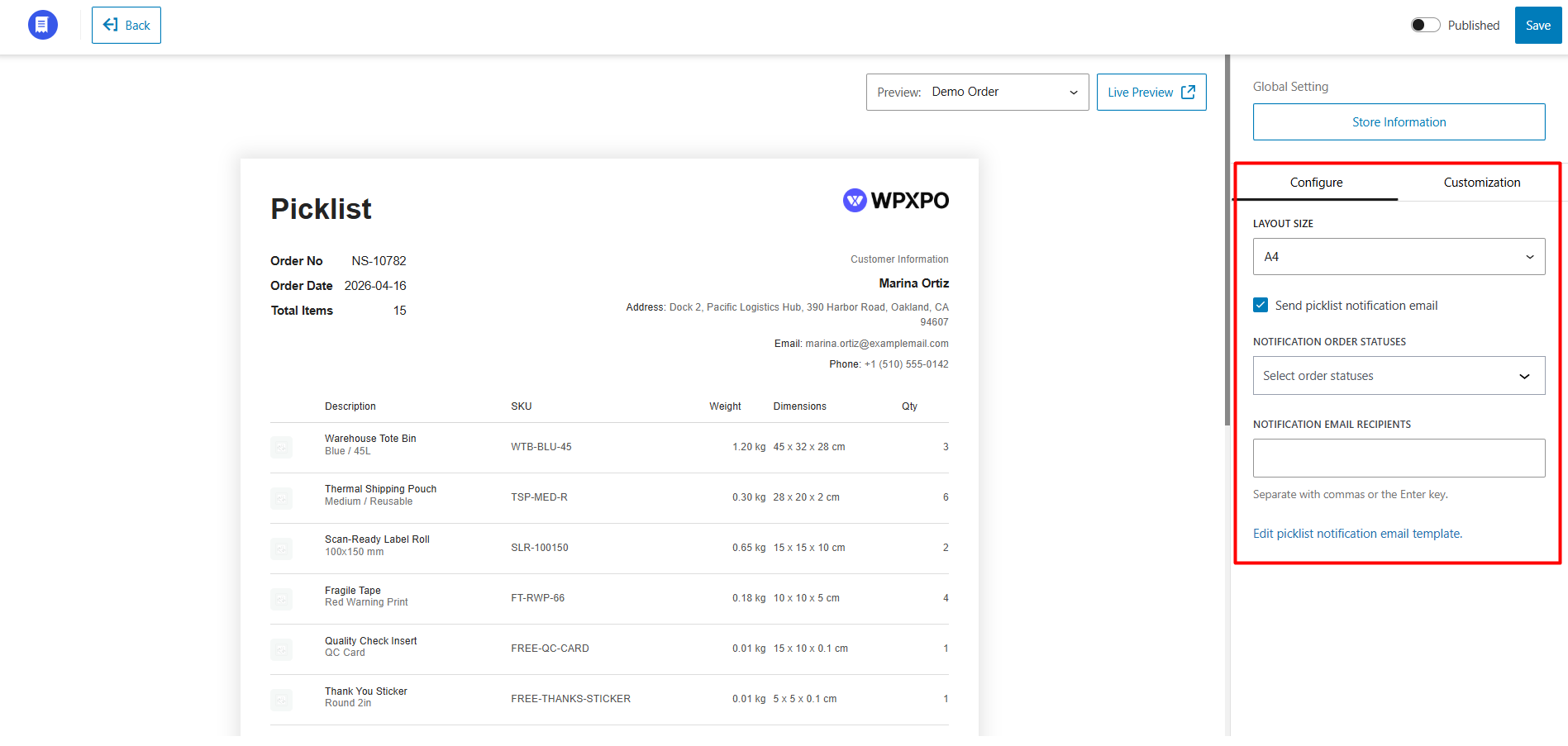1568x746 pixels.
Task: Uncheck Send picklist notification email checkbox
Action: 1261,305
